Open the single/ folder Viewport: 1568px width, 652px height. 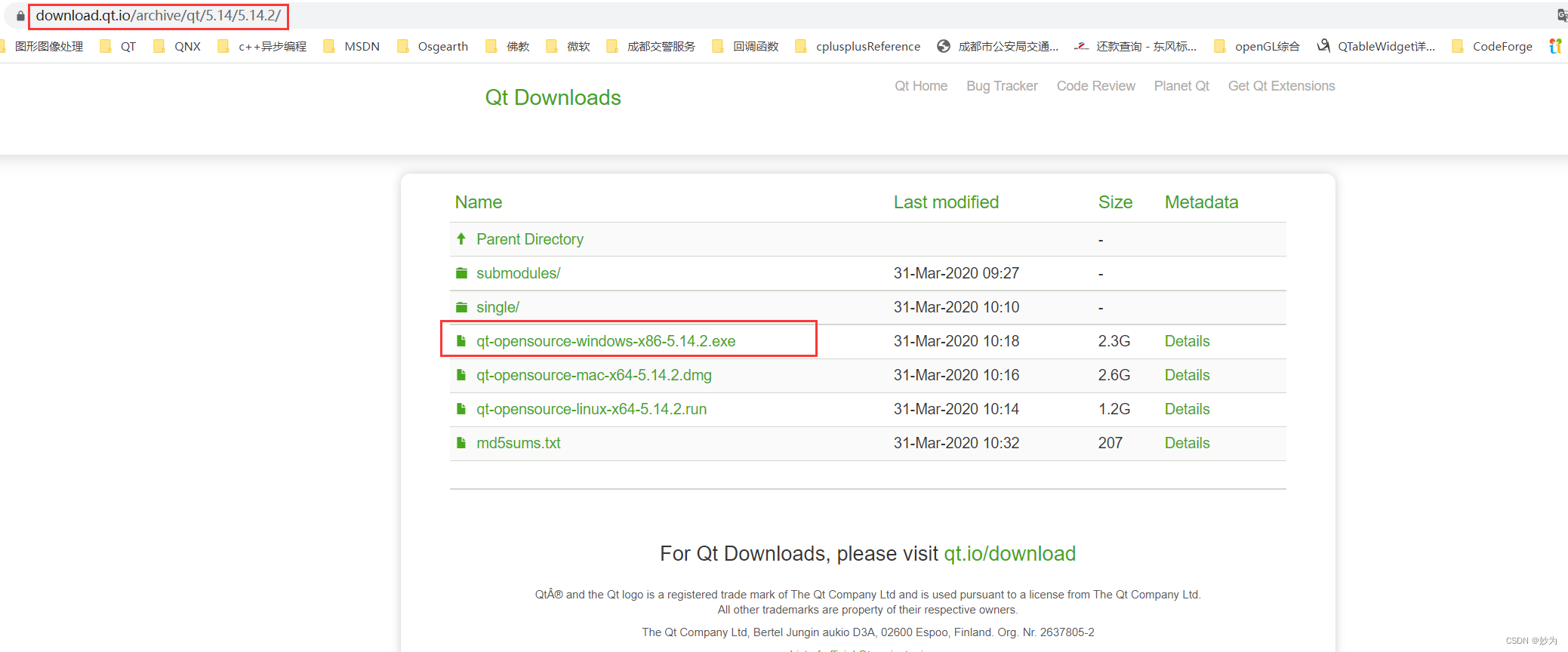point(498,307)
